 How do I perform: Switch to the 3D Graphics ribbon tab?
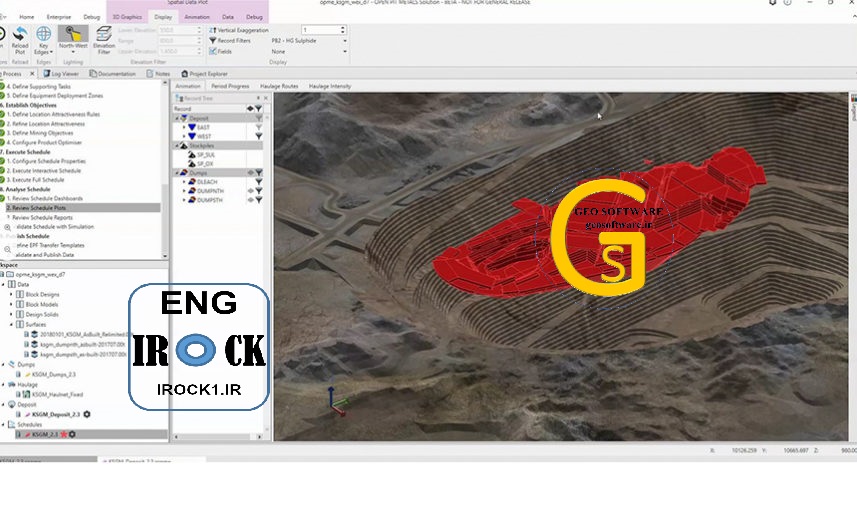[127, 17]
